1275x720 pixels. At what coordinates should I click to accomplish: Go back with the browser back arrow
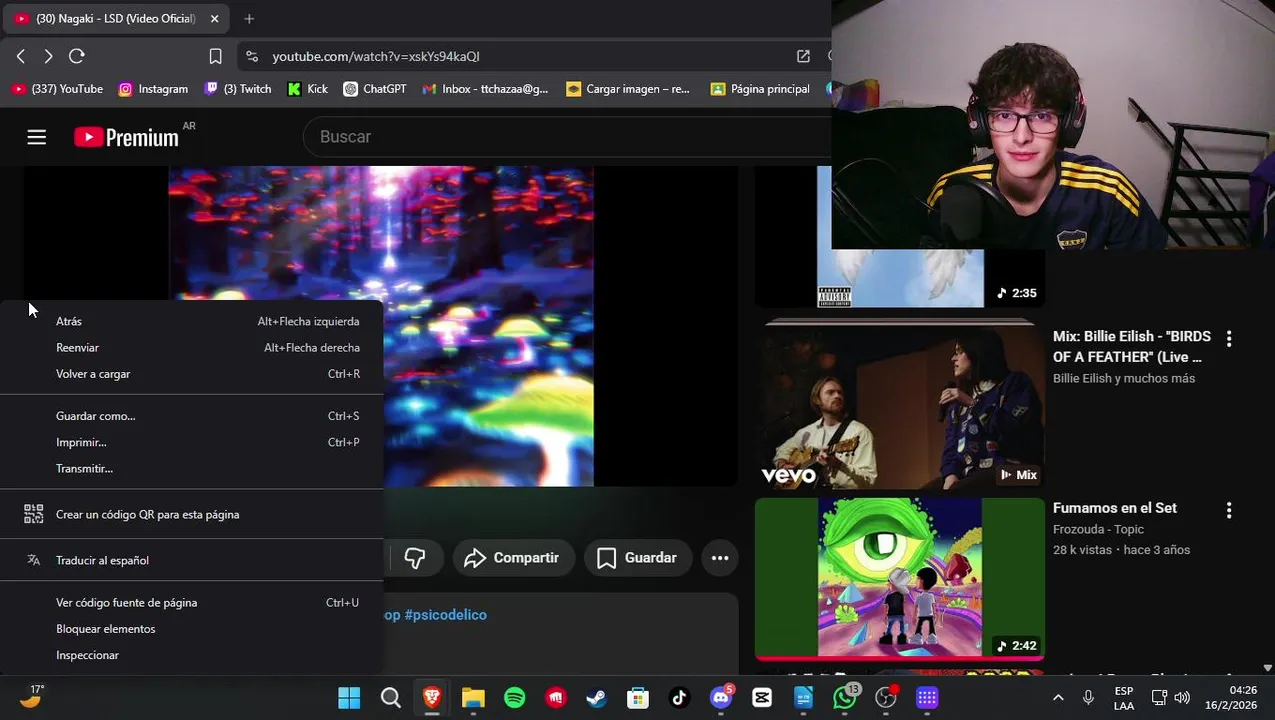tap(21, 56)
